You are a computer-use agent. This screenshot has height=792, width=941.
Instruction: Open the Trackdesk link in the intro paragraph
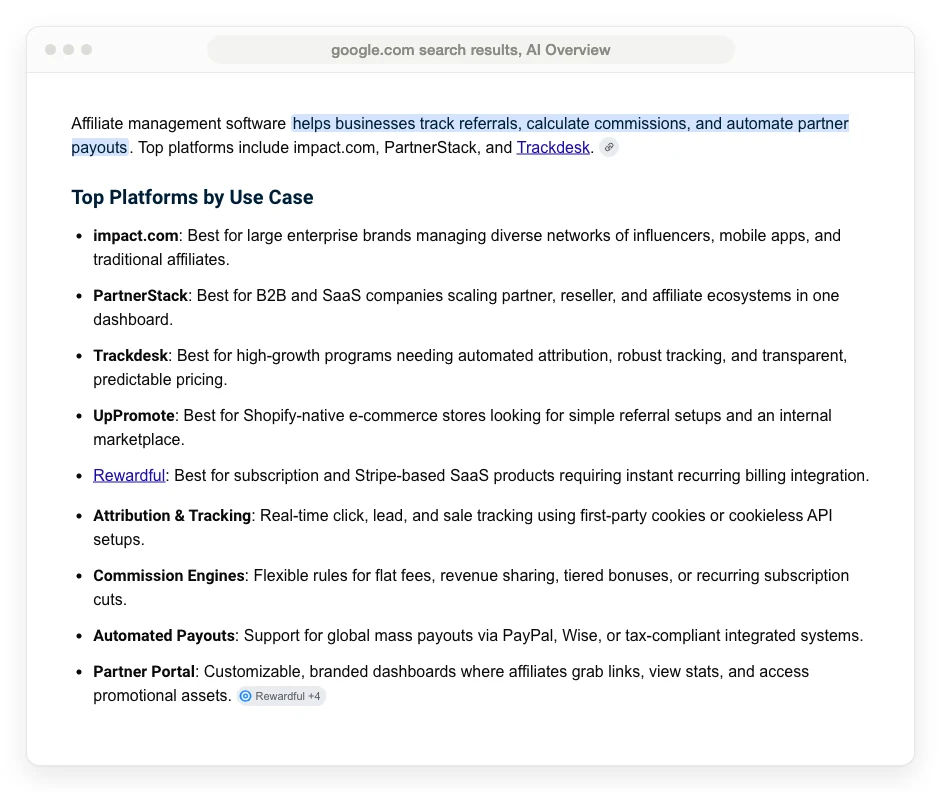click(x=553, y=148)
